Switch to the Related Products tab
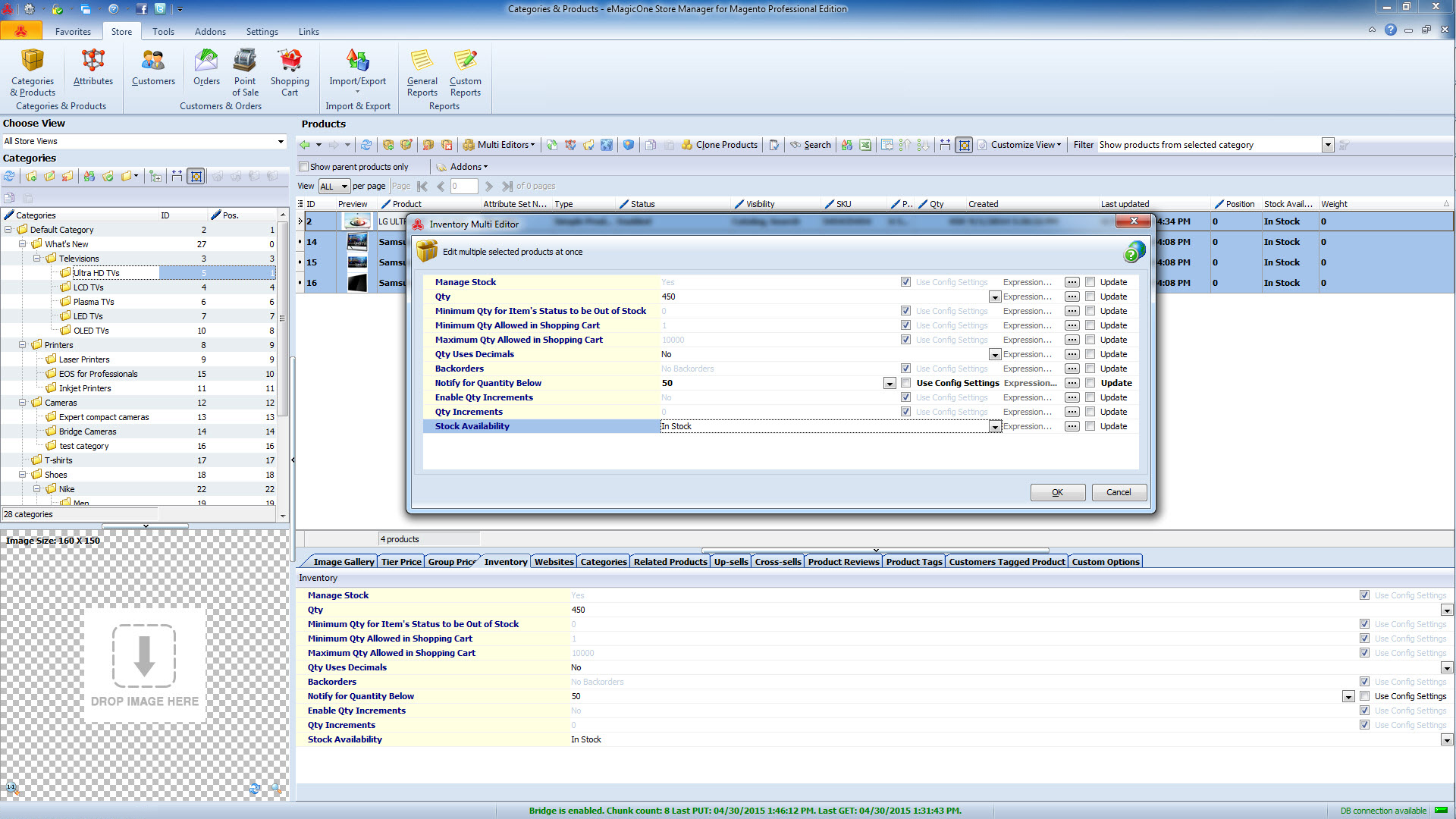This screenshot has height=819, width=1456. click(x=670, y=562)
